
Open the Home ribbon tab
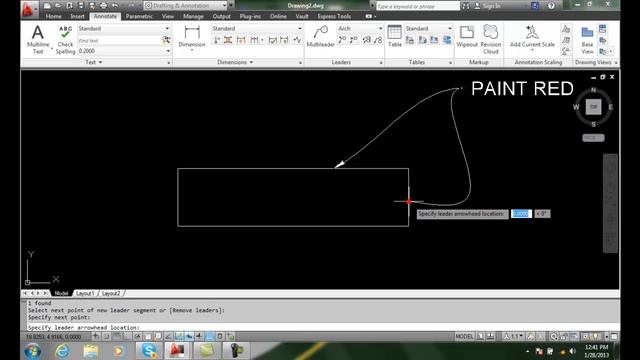click(53, 16)
